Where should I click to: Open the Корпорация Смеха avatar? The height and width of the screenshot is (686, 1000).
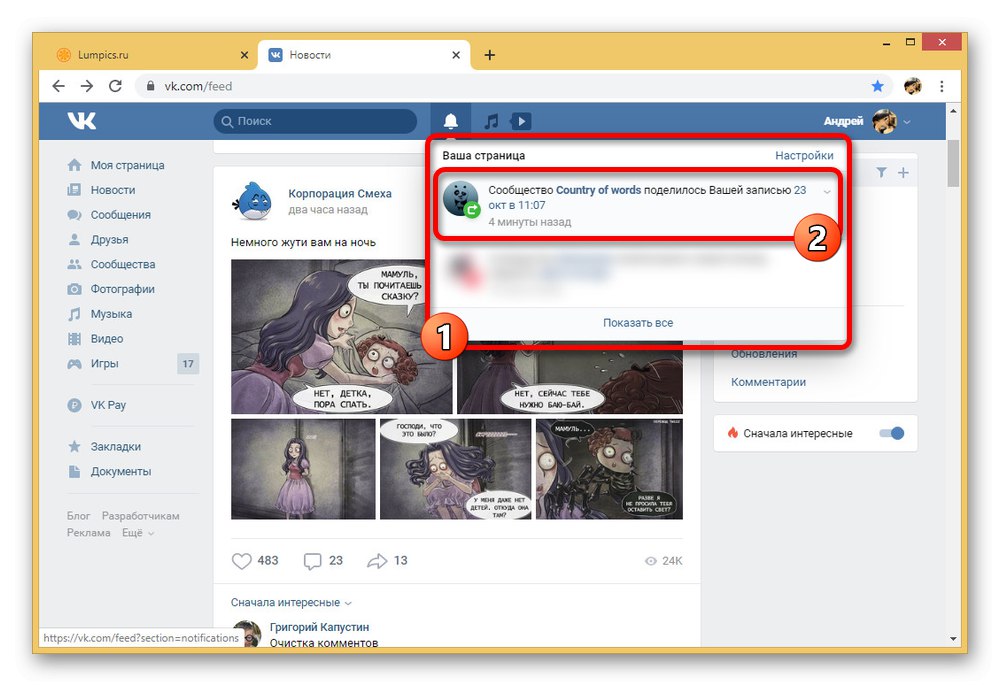coord(253,201)
